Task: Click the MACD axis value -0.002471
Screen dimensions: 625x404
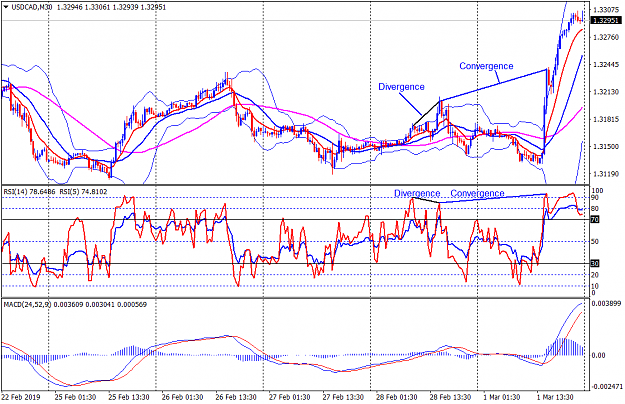Action: pos(606,387)
